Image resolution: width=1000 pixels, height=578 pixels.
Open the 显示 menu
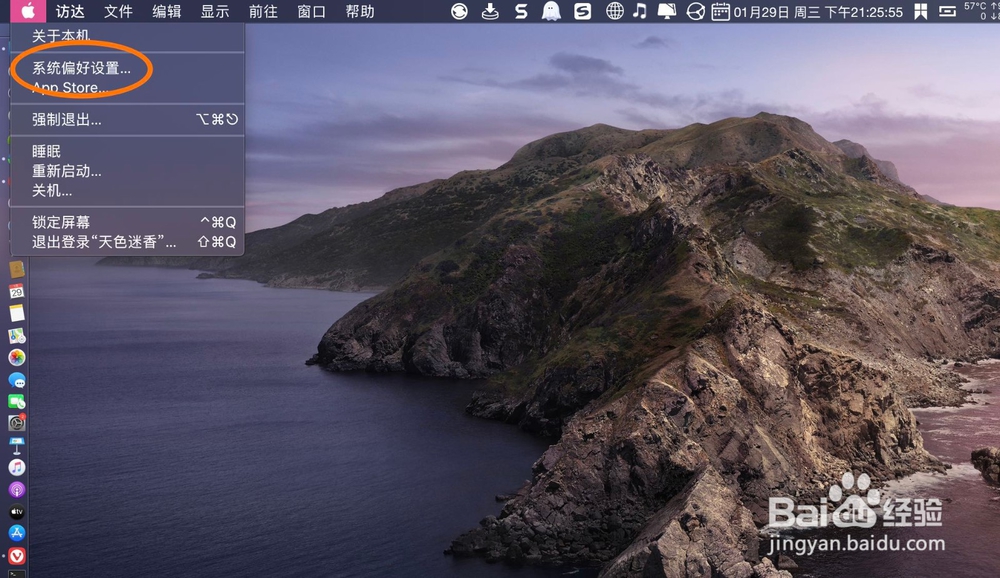click(215, 11)
